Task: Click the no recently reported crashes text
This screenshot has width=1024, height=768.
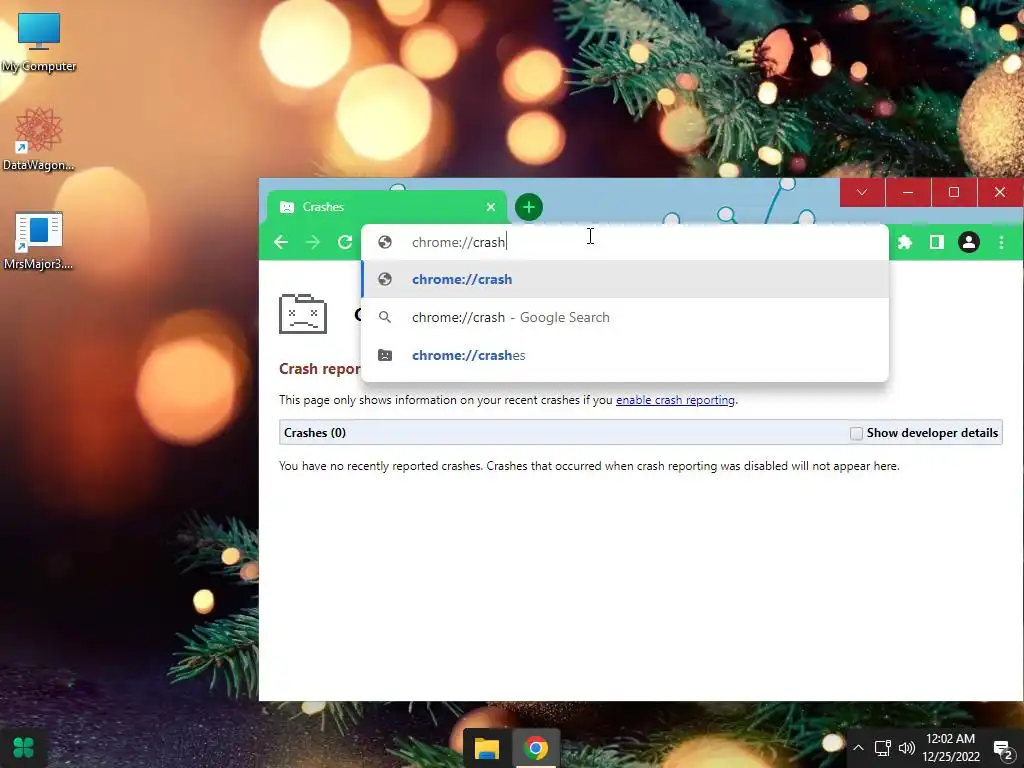Action: (x=589, y=466)
